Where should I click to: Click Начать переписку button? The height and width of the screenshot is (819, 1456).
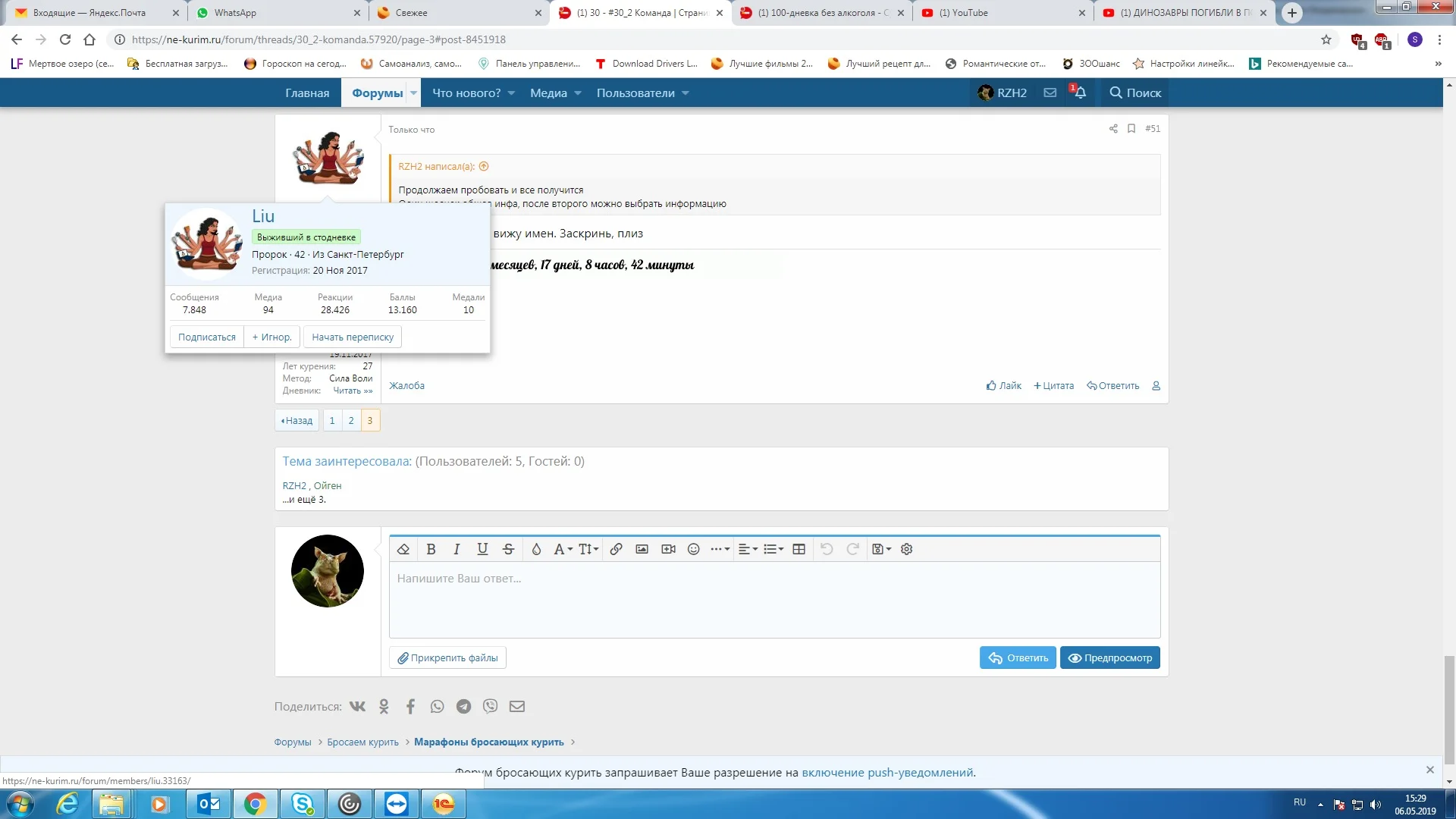(x=353, y=337)
